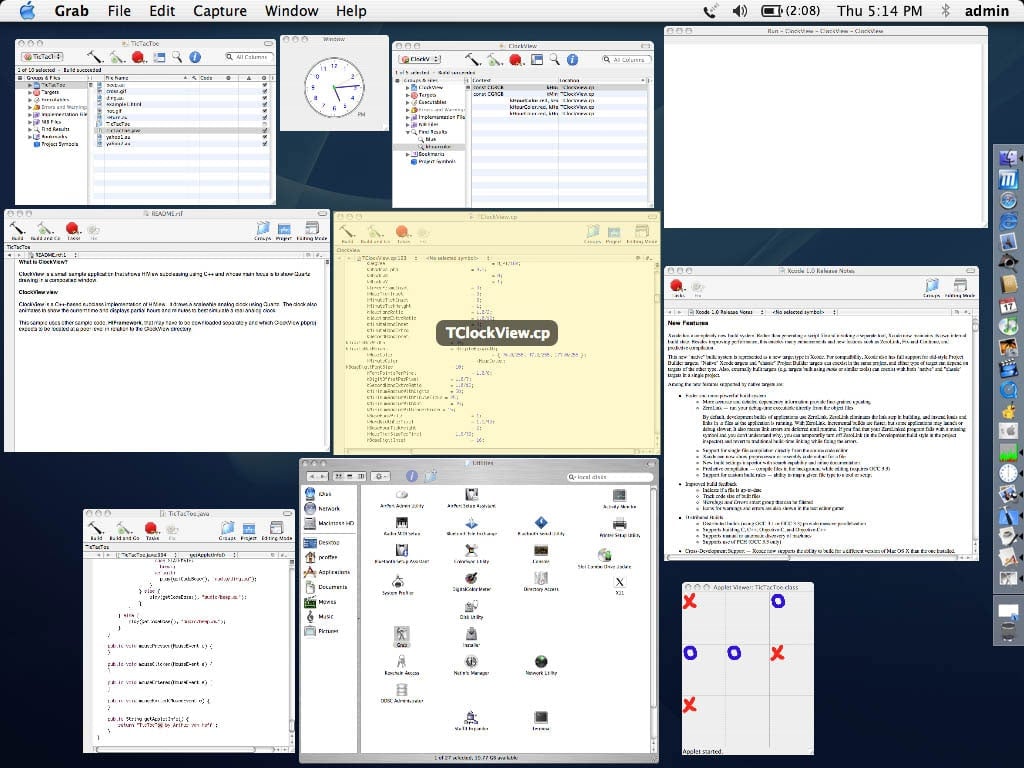Click the Release Notes horizontal scrollbar

[x=818, y=557]
